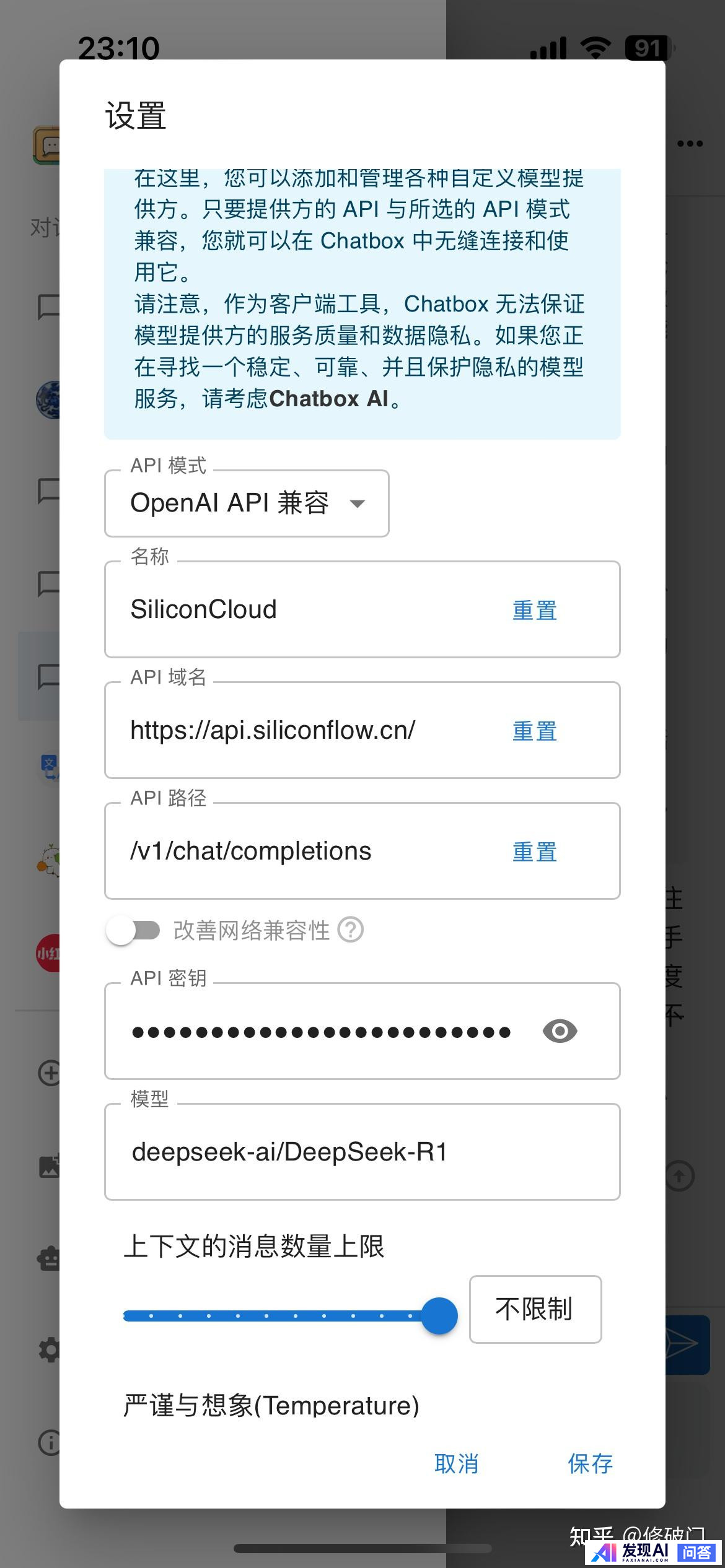Toggle the 改善网络兼容性 switch
The height and width of the screenshot is (1568, 725).
pos(133,930)
